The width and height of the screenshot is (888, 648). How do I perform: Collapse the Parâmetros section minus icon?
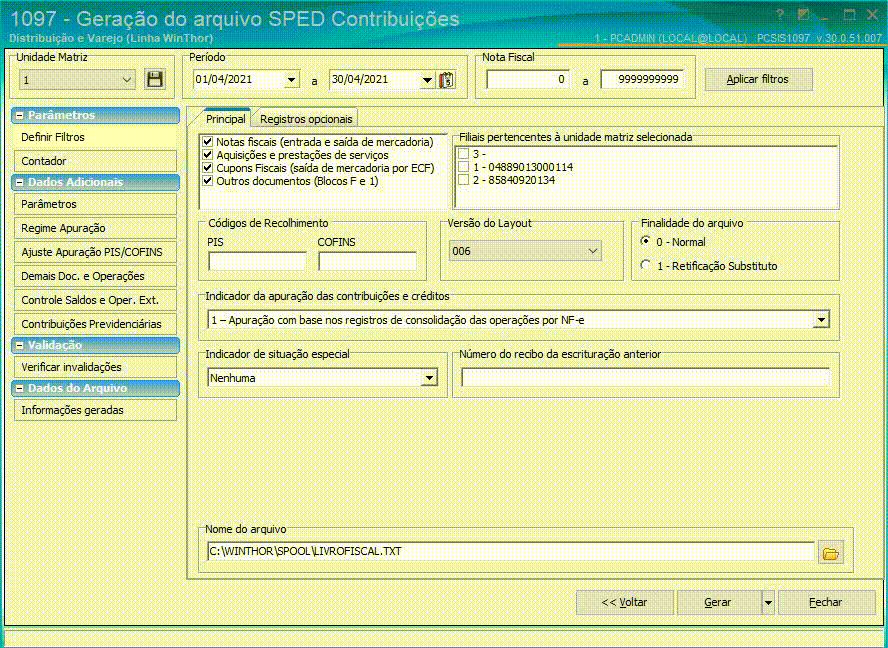tap(19, 116)
